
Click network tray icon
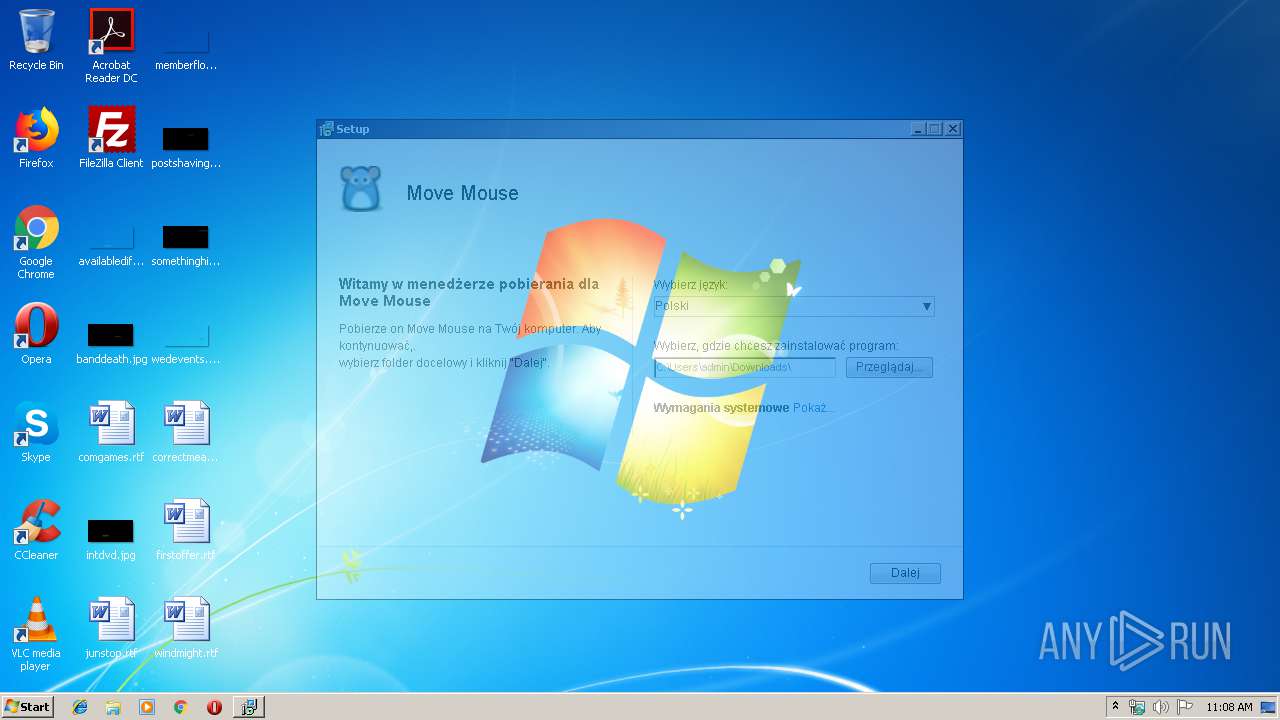tap(1137, 707)
